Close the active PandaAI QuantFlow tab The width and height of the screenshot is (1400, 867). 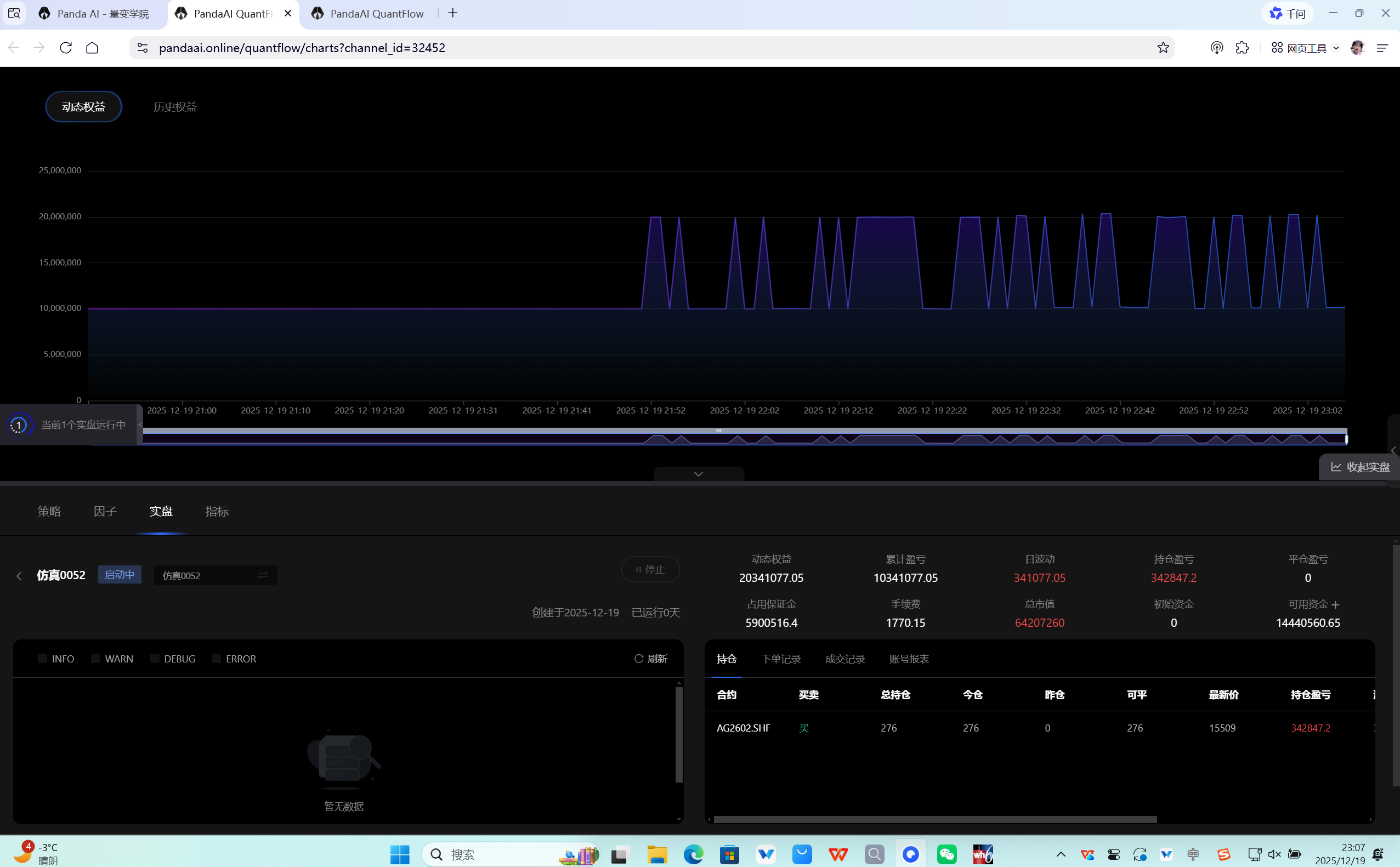(x=288, y=13)
